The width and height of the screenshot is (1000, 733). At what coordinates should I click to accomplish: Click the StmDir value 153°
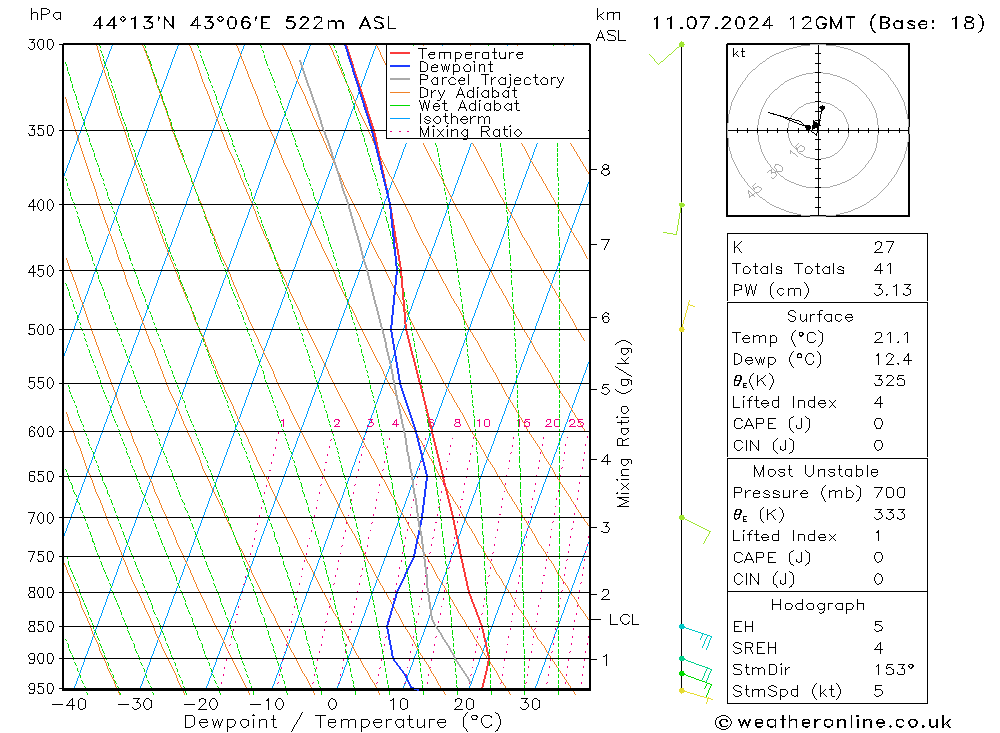click(893, 670)
